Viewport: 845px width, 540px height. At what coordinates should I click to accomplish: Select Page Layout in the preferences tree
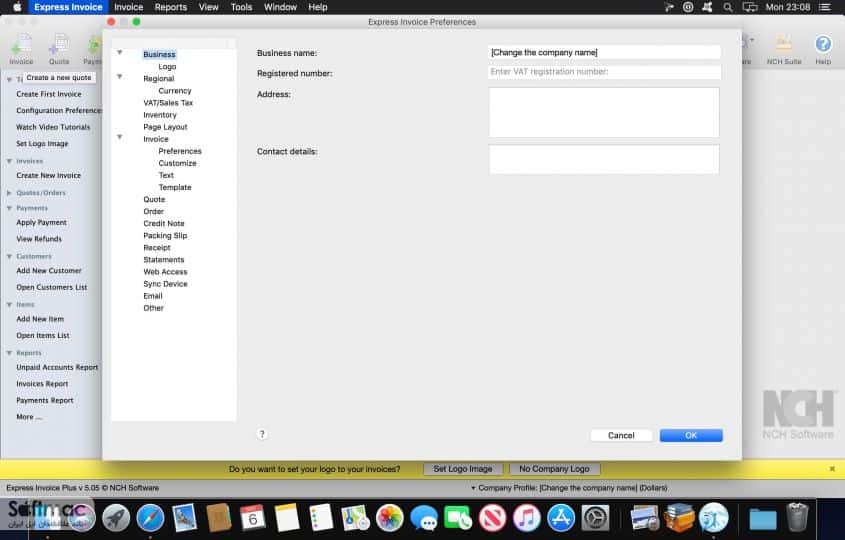tap(165, 127)
